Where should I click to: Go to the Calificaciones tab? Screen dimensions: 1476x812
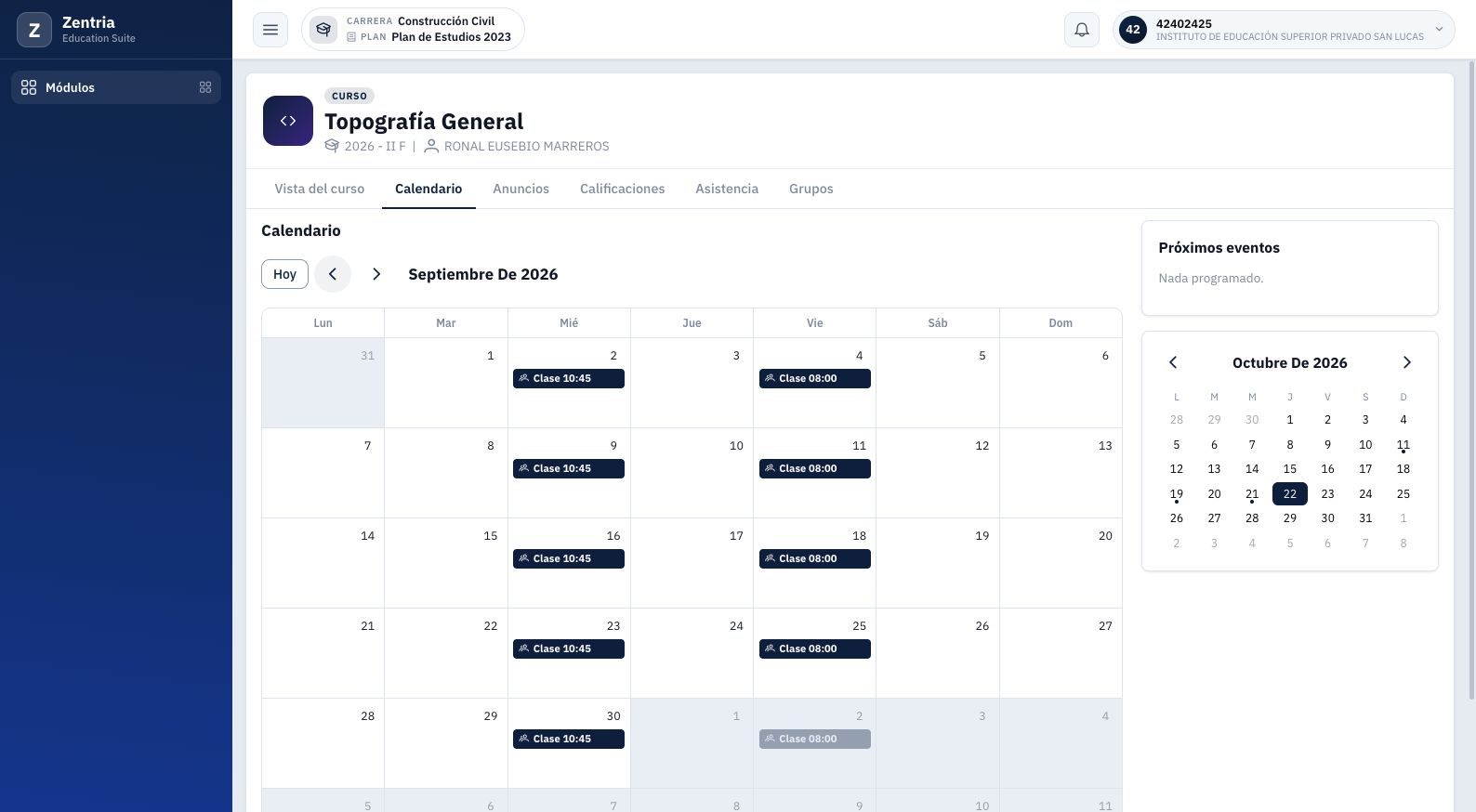[622, 189]
